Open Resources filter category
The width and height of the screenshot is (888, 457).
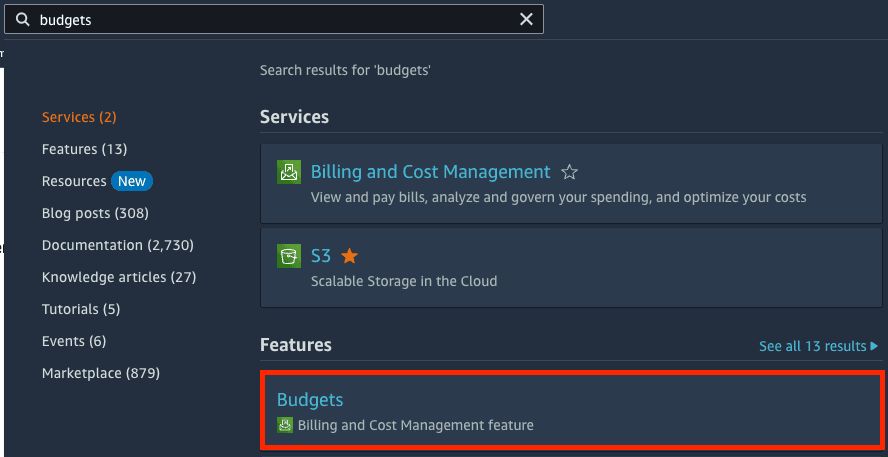(x=74, y=181)
